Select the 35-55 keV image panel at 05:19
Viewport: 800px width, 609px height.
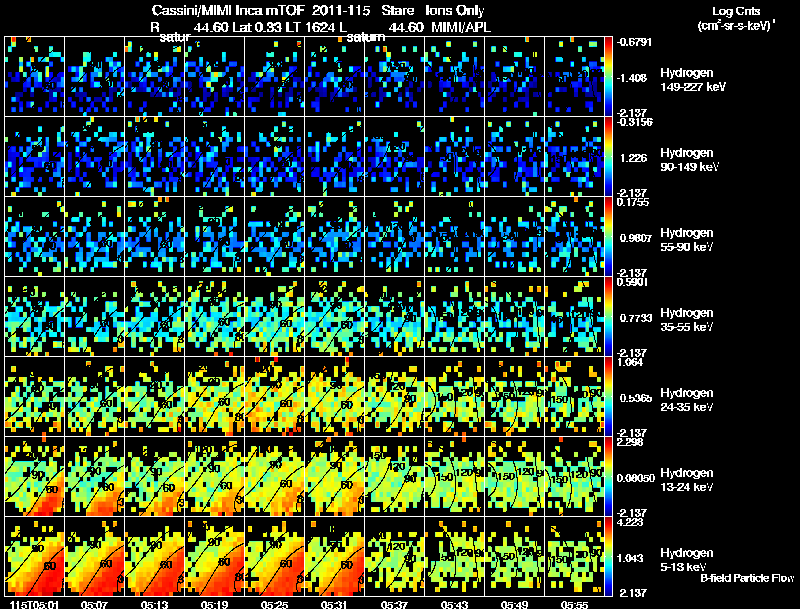(214, 316)
